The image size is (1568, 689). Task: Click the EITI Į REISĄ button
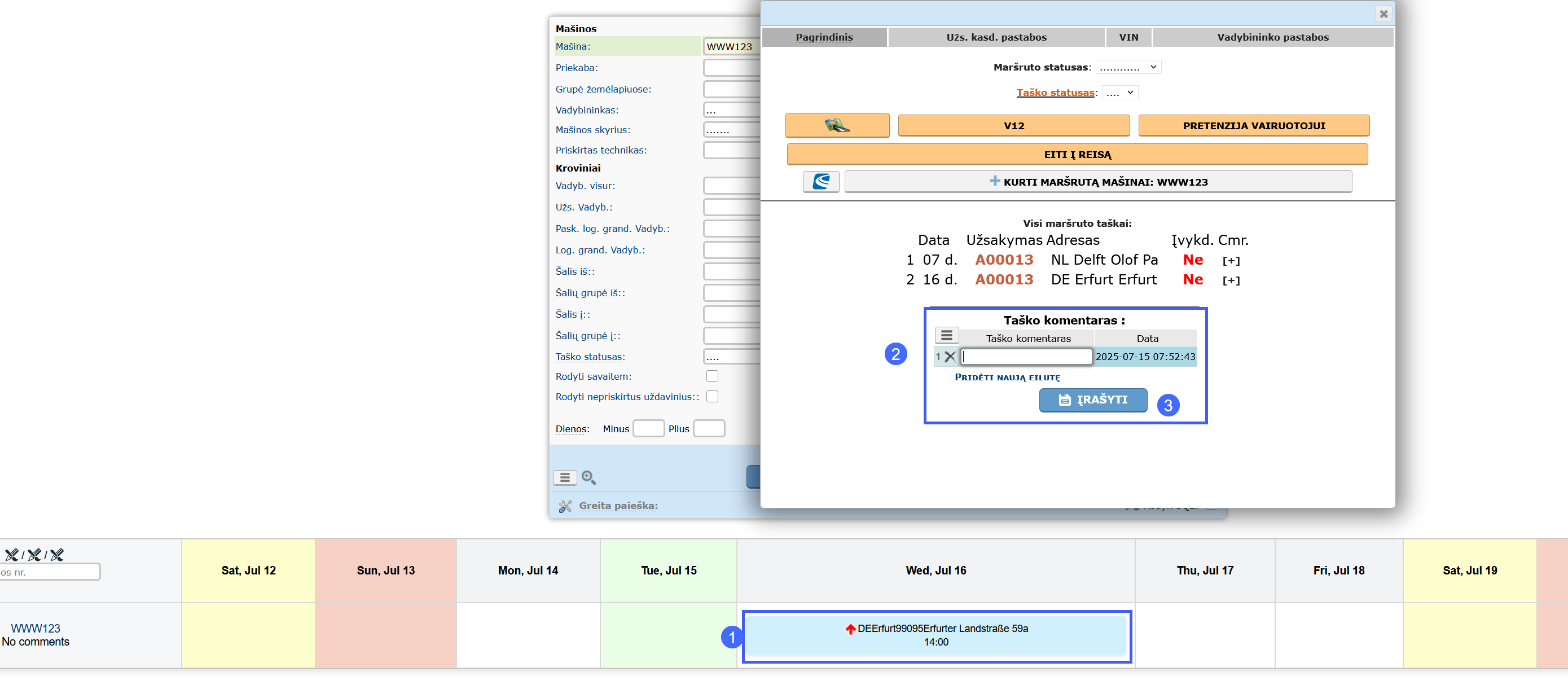[x=1077, y=155]
